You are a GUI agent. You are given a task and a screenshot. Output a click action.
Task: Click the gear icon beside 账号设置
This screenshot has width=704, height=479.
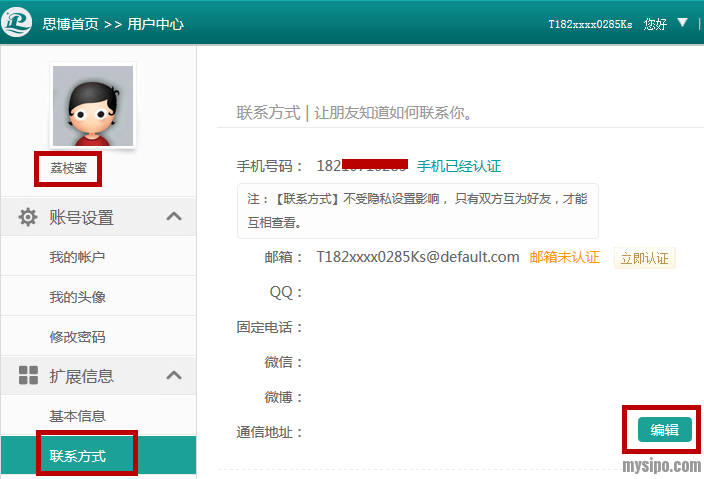click(x=28, y=217)
